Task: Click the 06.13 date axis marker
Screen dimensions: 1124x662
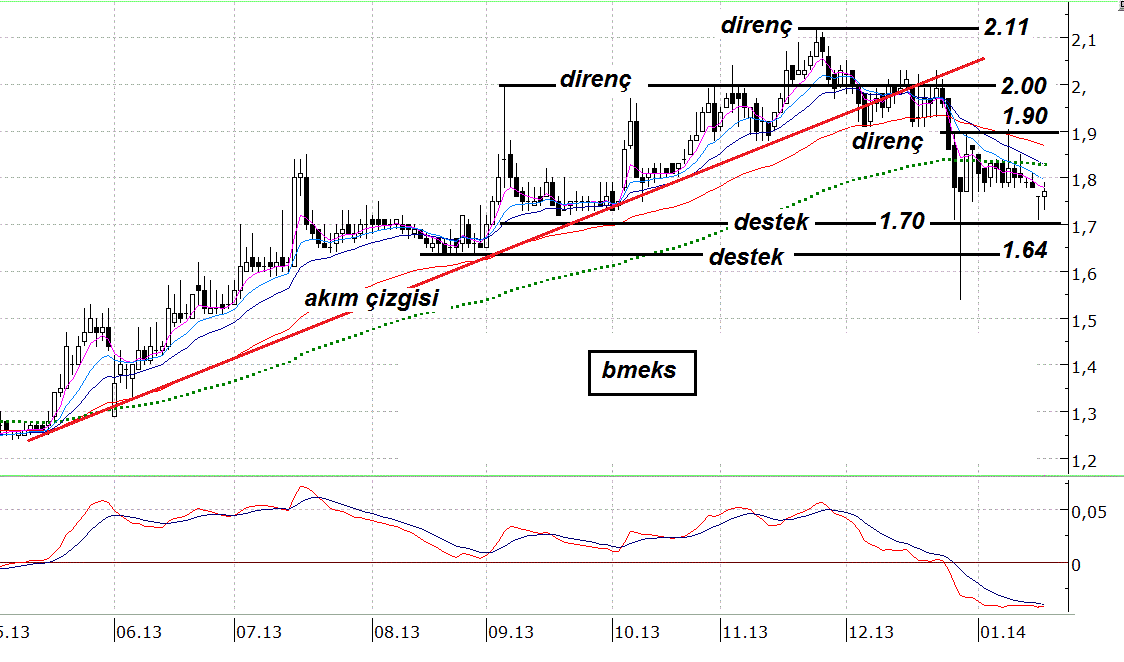Action: 139,633
